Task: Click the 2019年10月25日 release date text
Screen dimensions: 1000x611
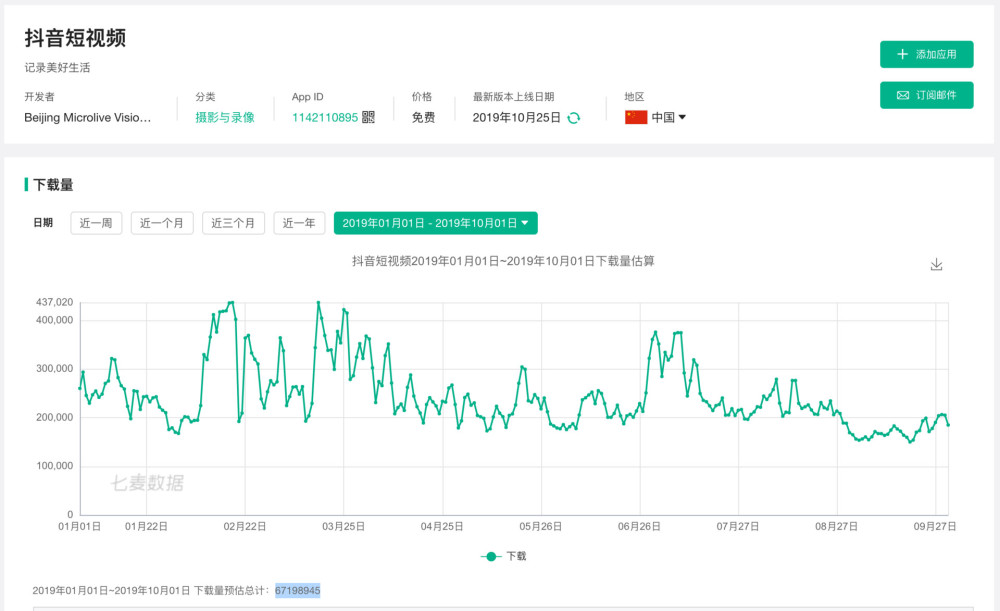Action: 517,117
